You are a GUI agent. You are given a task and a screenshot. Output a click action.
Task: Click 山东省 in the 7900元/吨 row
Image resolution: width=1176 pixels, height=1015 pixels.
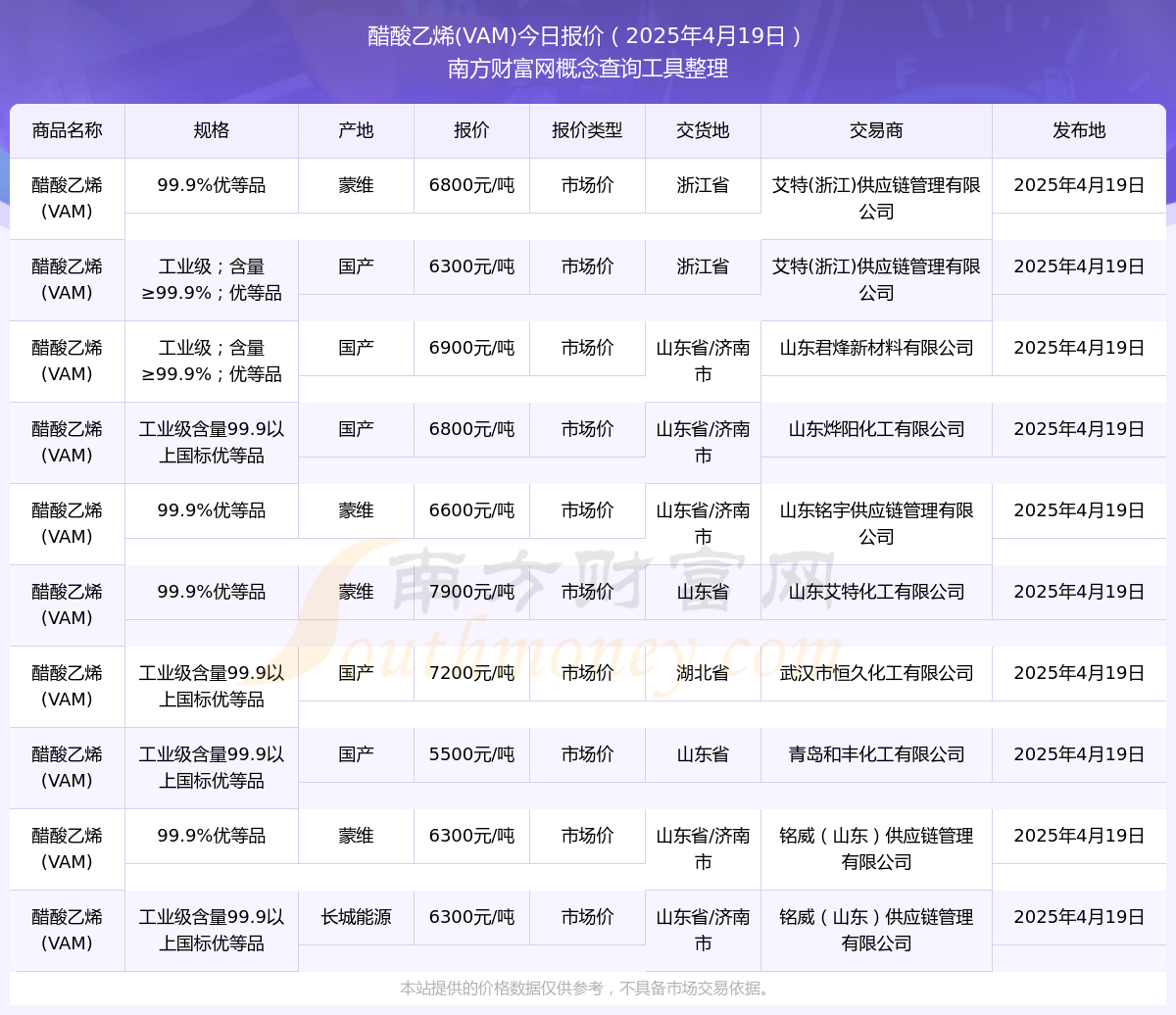click(x=703, y=592)
